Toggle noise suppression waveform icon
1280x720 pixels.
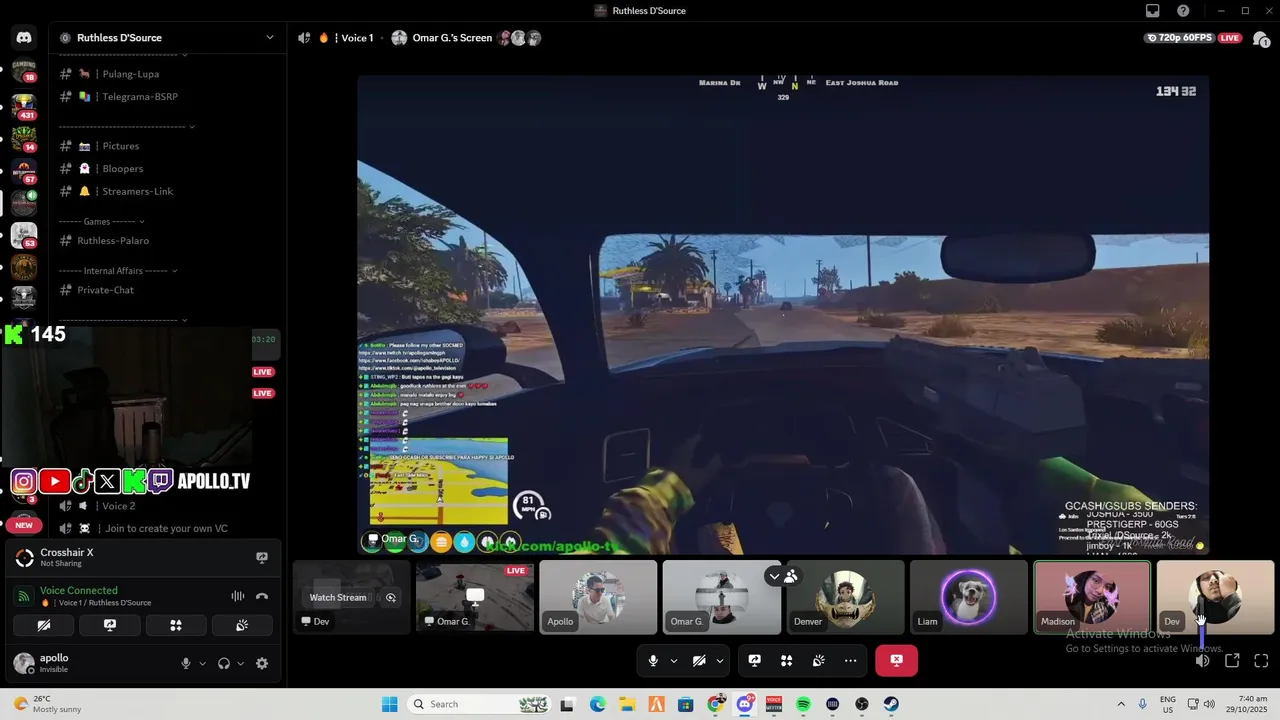point(237,596)
